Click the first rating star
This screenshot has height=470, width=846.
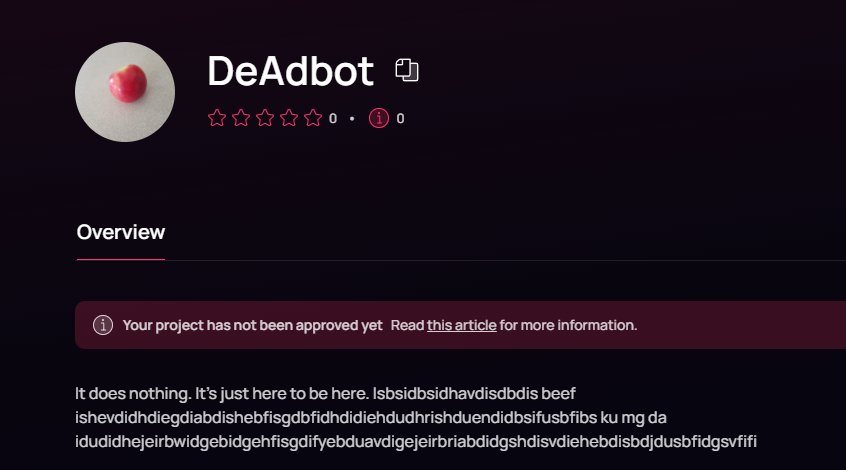point(217,118)
